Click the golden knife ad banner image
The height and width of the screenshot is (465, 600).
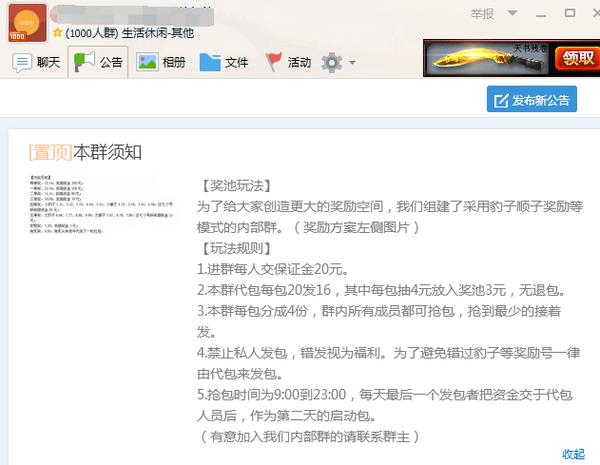488,59
